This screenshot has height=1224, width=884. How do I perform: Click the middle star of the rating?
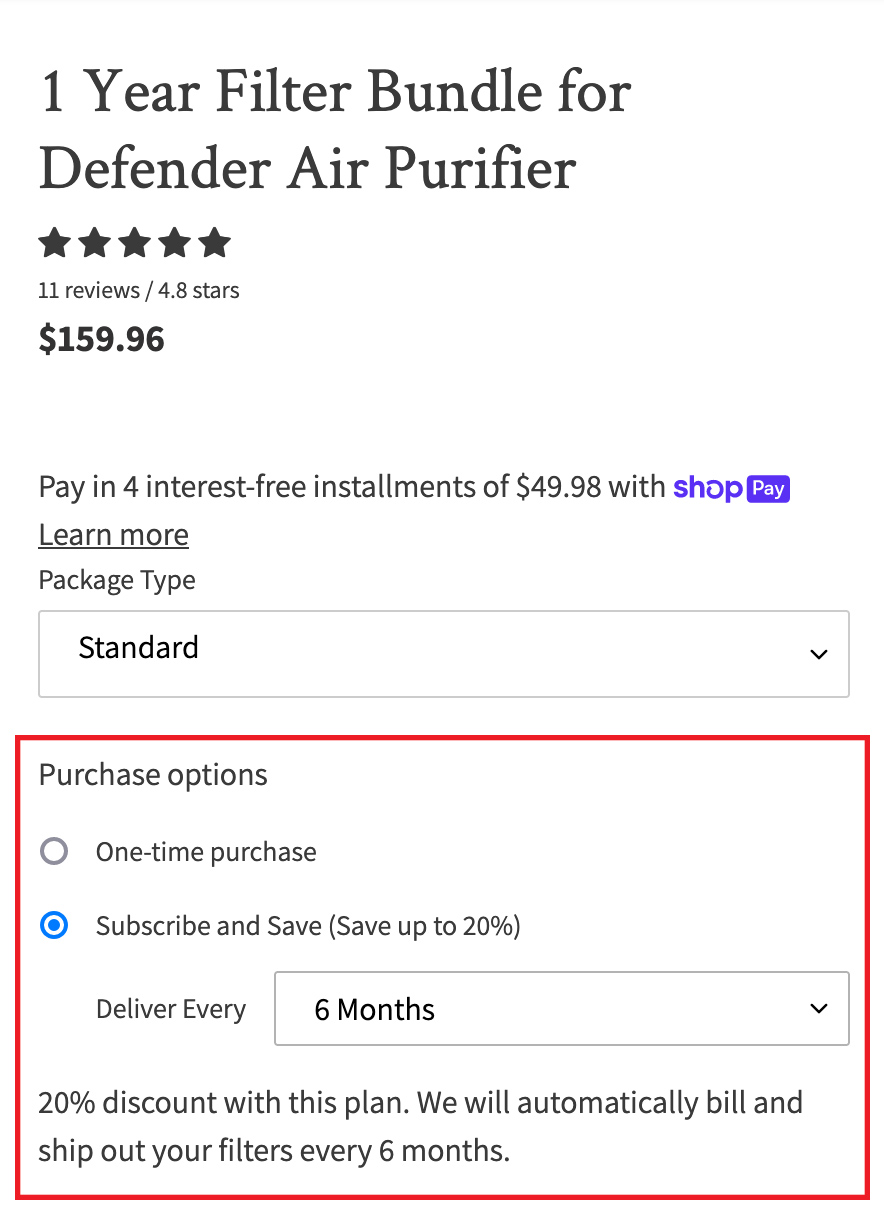pos(135,242)
